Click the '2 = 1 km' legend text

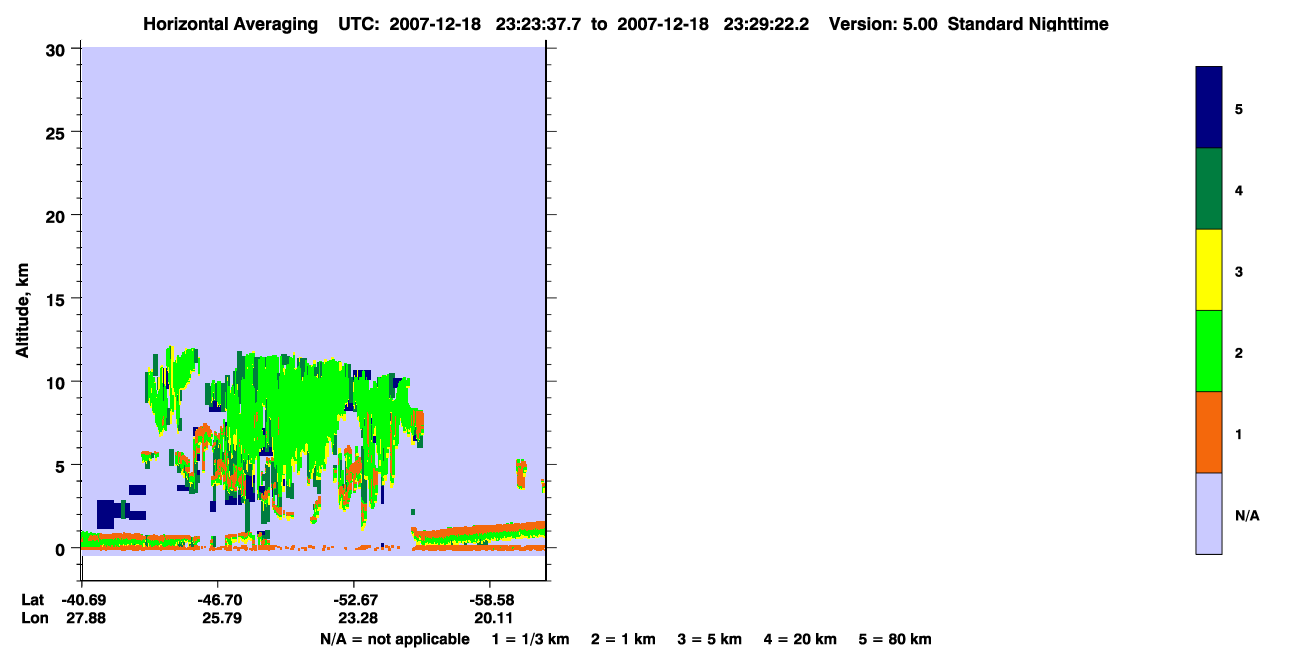coord(623,639)
